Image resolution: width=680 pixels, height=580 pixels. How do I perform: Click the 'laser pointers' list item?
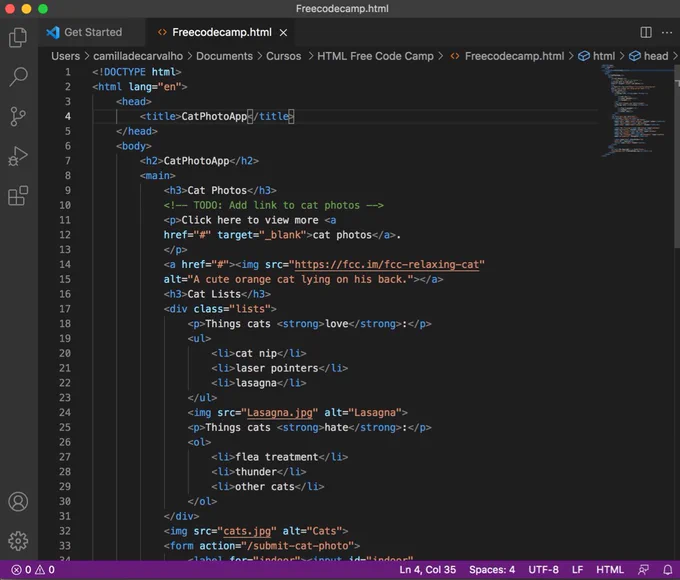(279, 368)
